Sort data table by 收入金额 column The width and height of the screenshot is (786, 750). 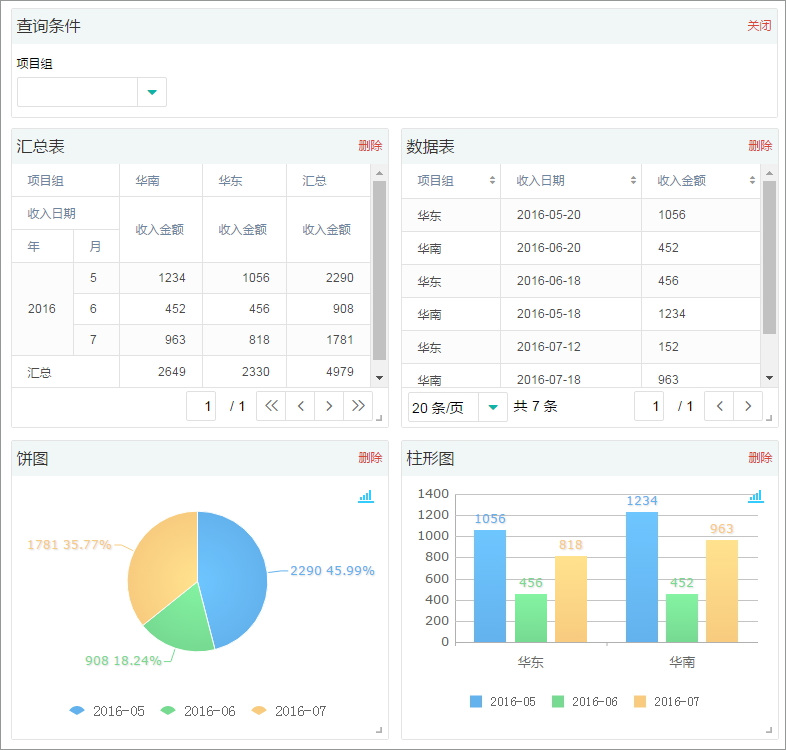(x=752, y=181)
